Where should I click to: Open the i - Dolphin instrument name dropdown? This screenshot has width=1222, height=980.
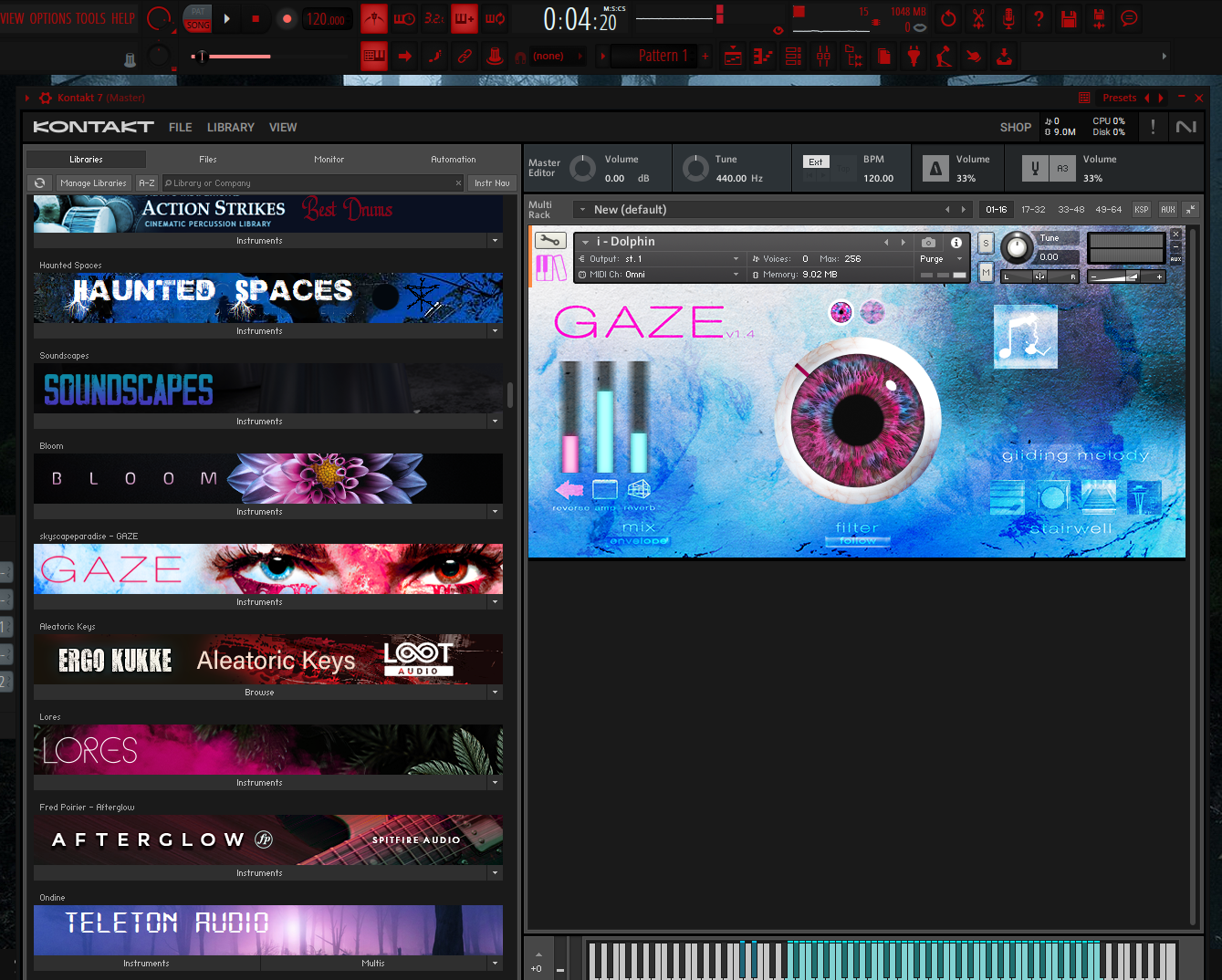(x=585, y=242)
